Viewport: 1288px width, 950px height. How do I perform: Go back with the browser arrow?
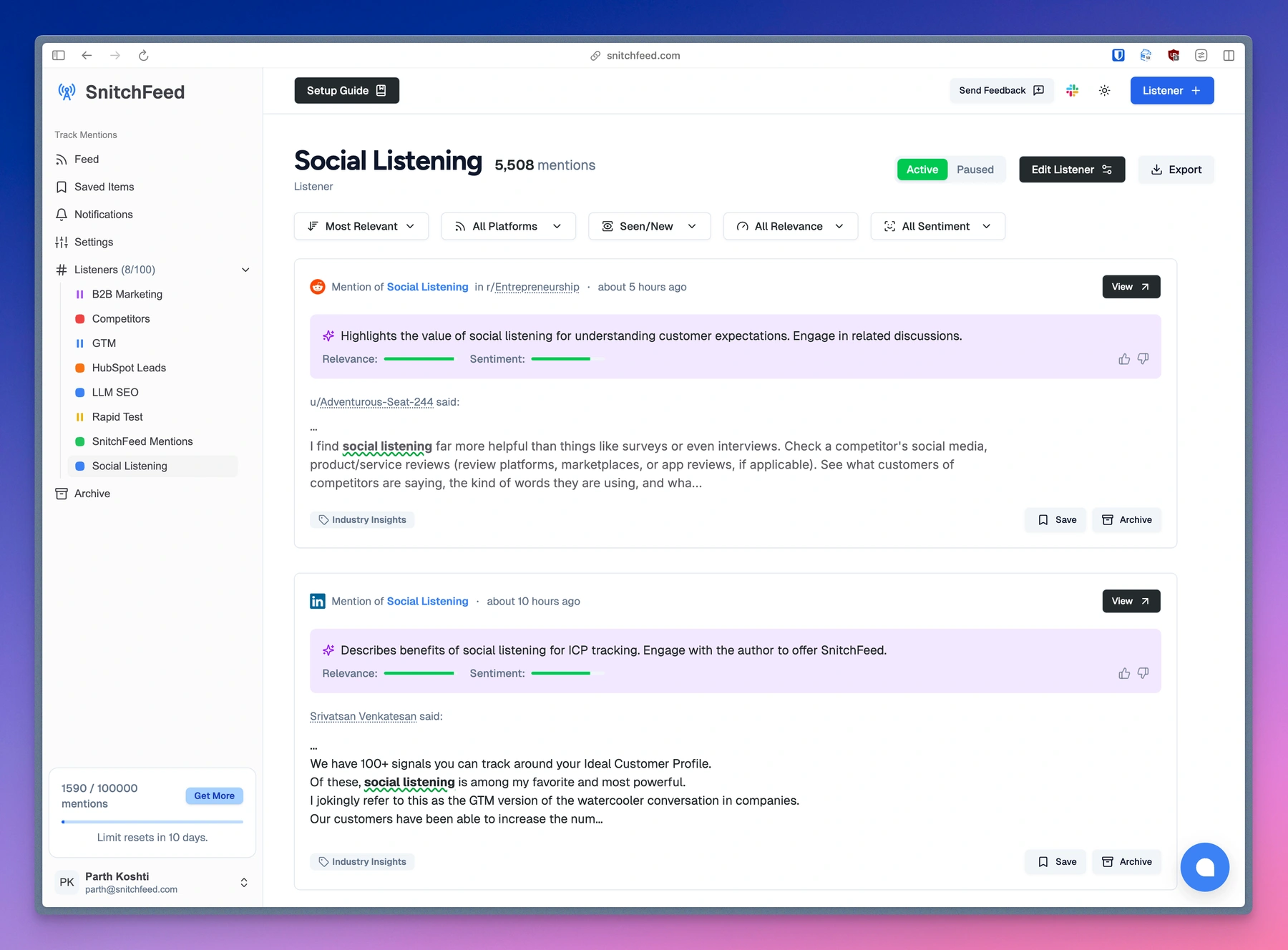[87, 55]
